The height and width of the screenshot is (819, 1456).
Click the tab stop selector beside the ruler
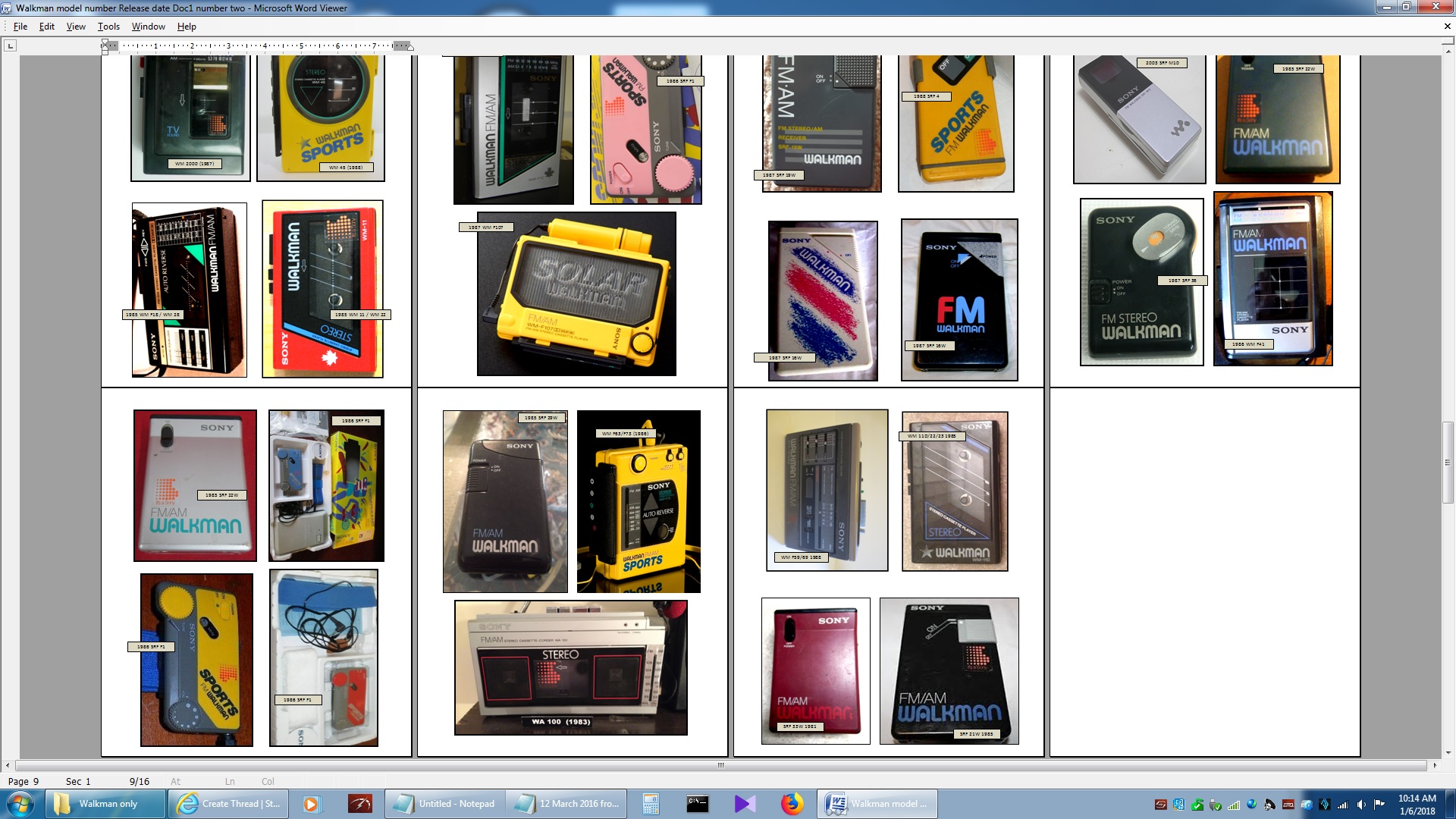pos(11,45)
